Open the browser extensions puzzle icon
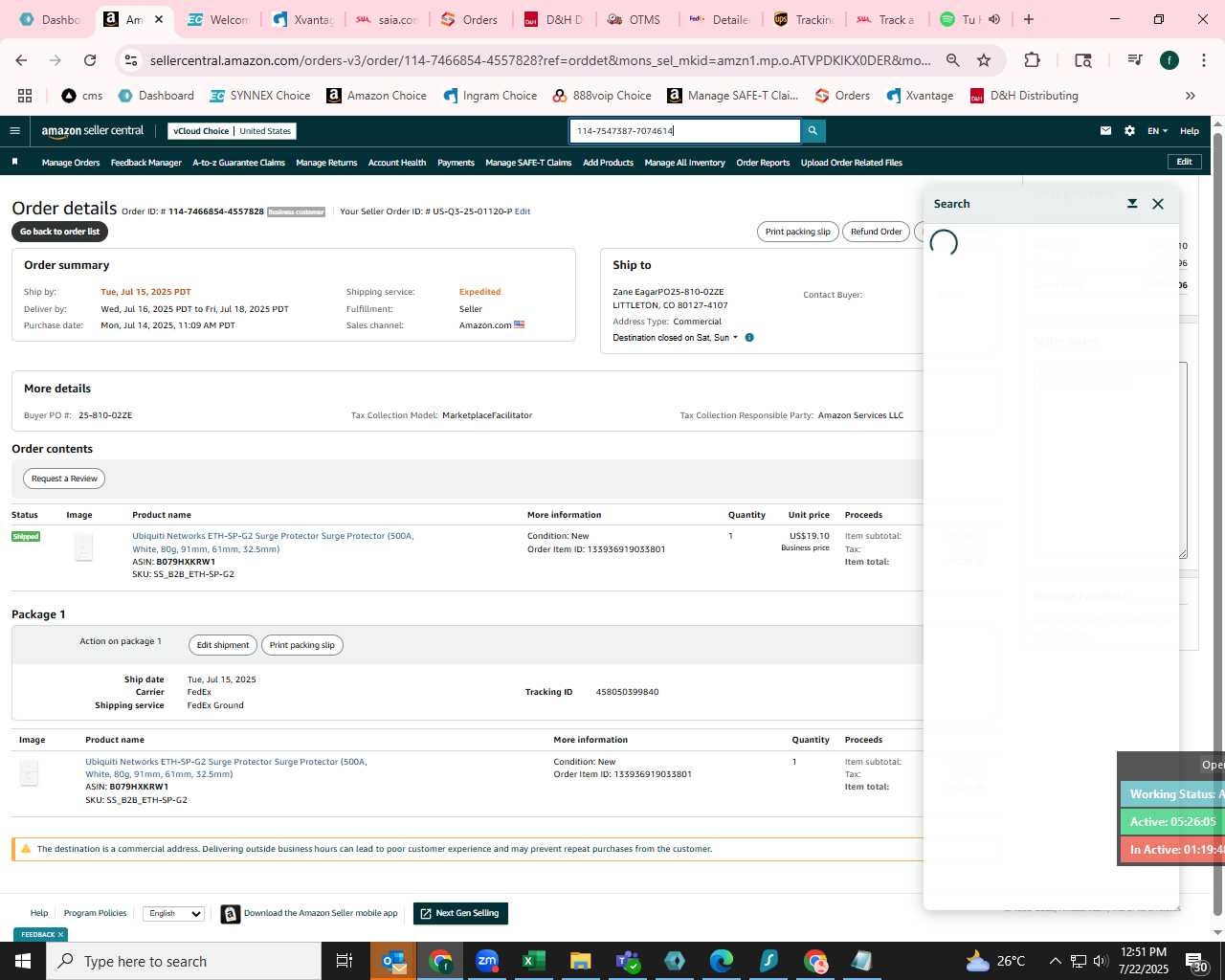The image size is (1225, 980). pos(1032,60)
